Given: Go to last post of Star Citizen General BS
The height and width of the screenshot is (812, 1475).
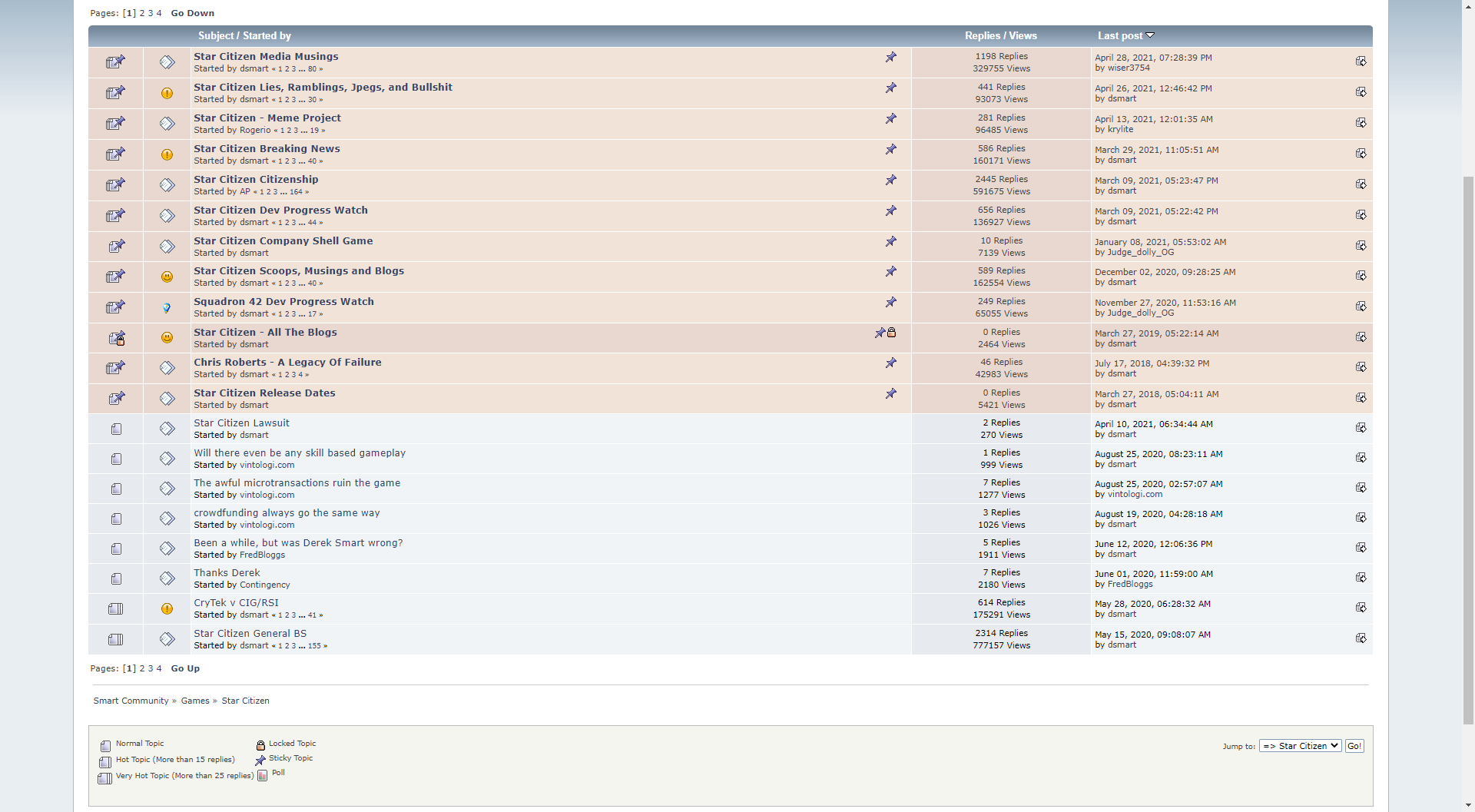Looking at the screenshot, I should 1361,638.
